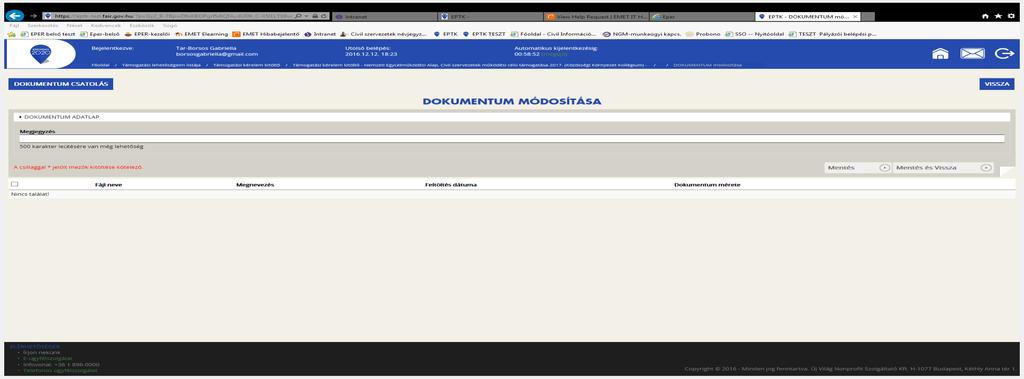Click the DOKUMENTUM CSATOLÁS button

(x=61, y=84)
